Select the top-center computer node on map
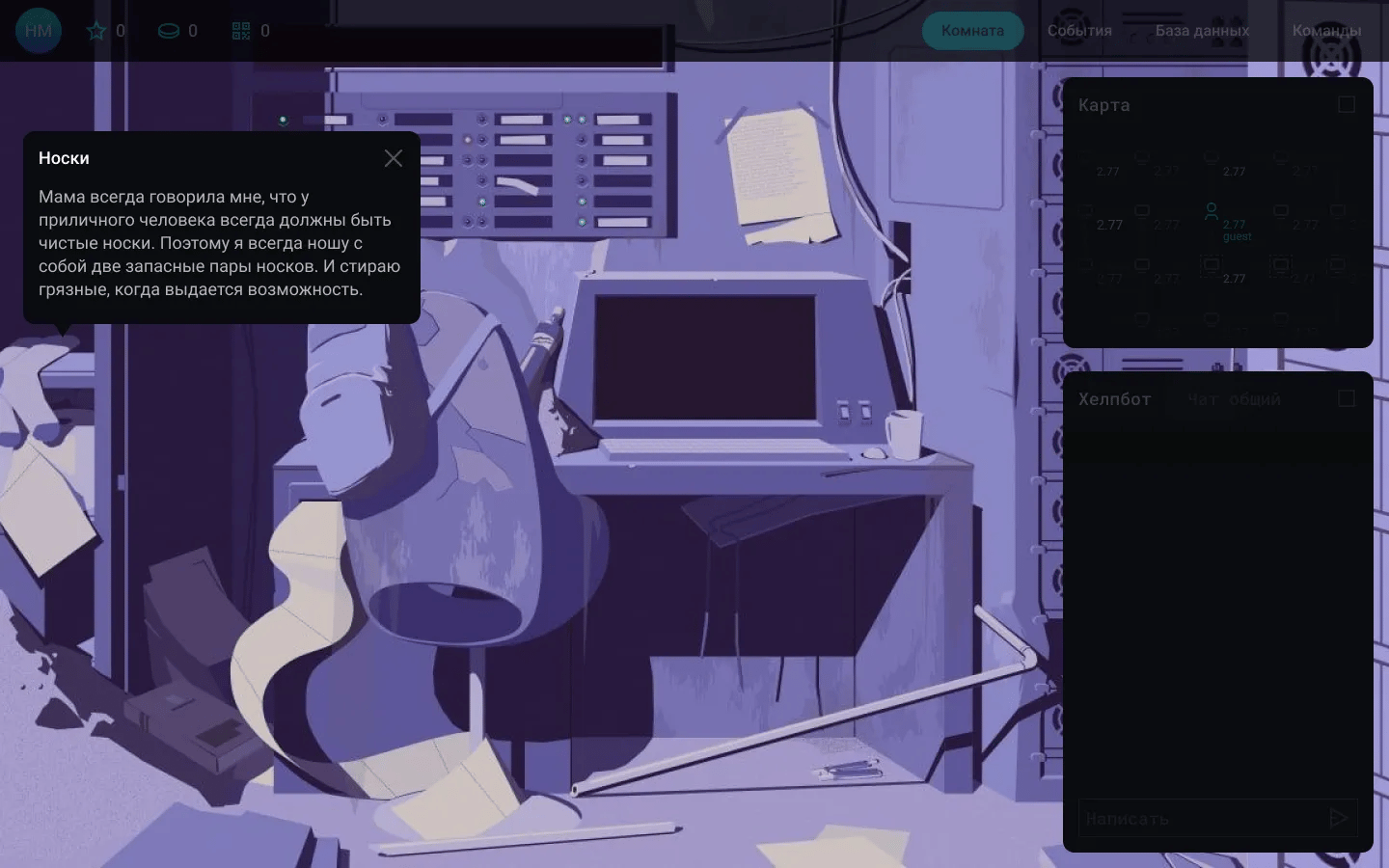 1212,157
